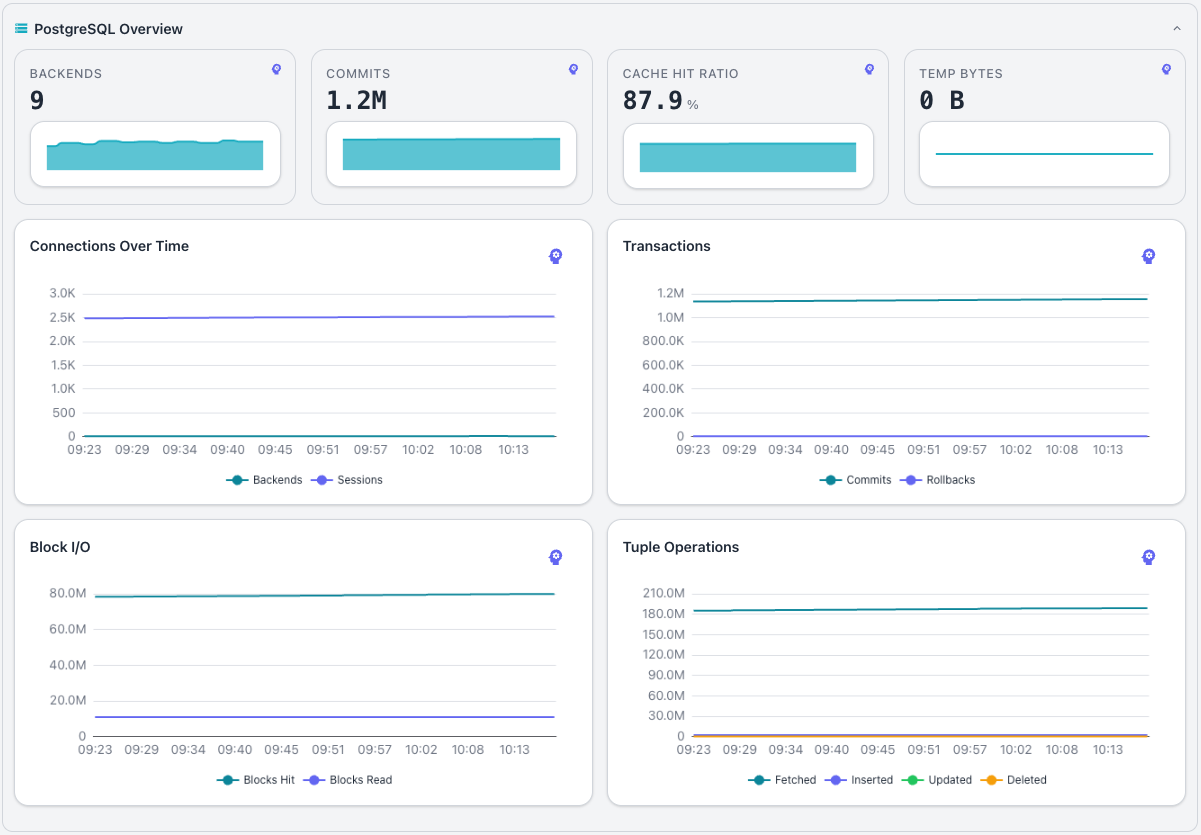Viewport: 1201px width, 835px height.
Task: Click the 30.0M axis label in Tuple Operations
Action: [x=668, y=716]
